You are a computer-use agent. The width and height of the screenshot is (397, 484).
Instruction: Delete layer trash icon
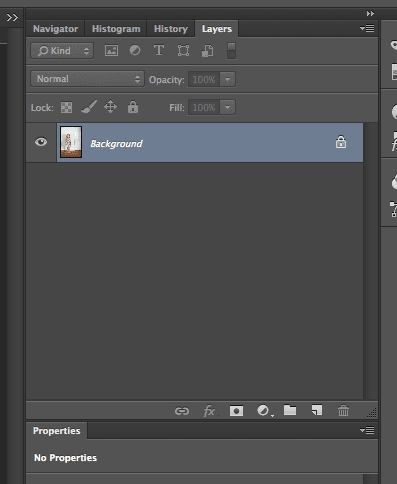click(343, 411)
